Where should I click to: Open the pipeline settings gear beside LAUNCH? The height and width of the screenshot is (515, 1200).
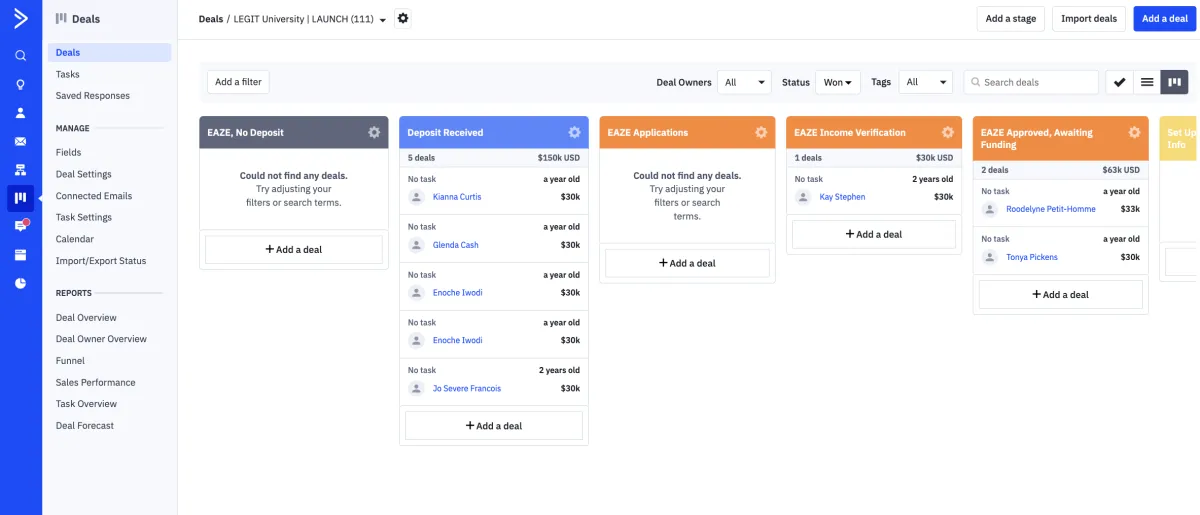(403, 18)
